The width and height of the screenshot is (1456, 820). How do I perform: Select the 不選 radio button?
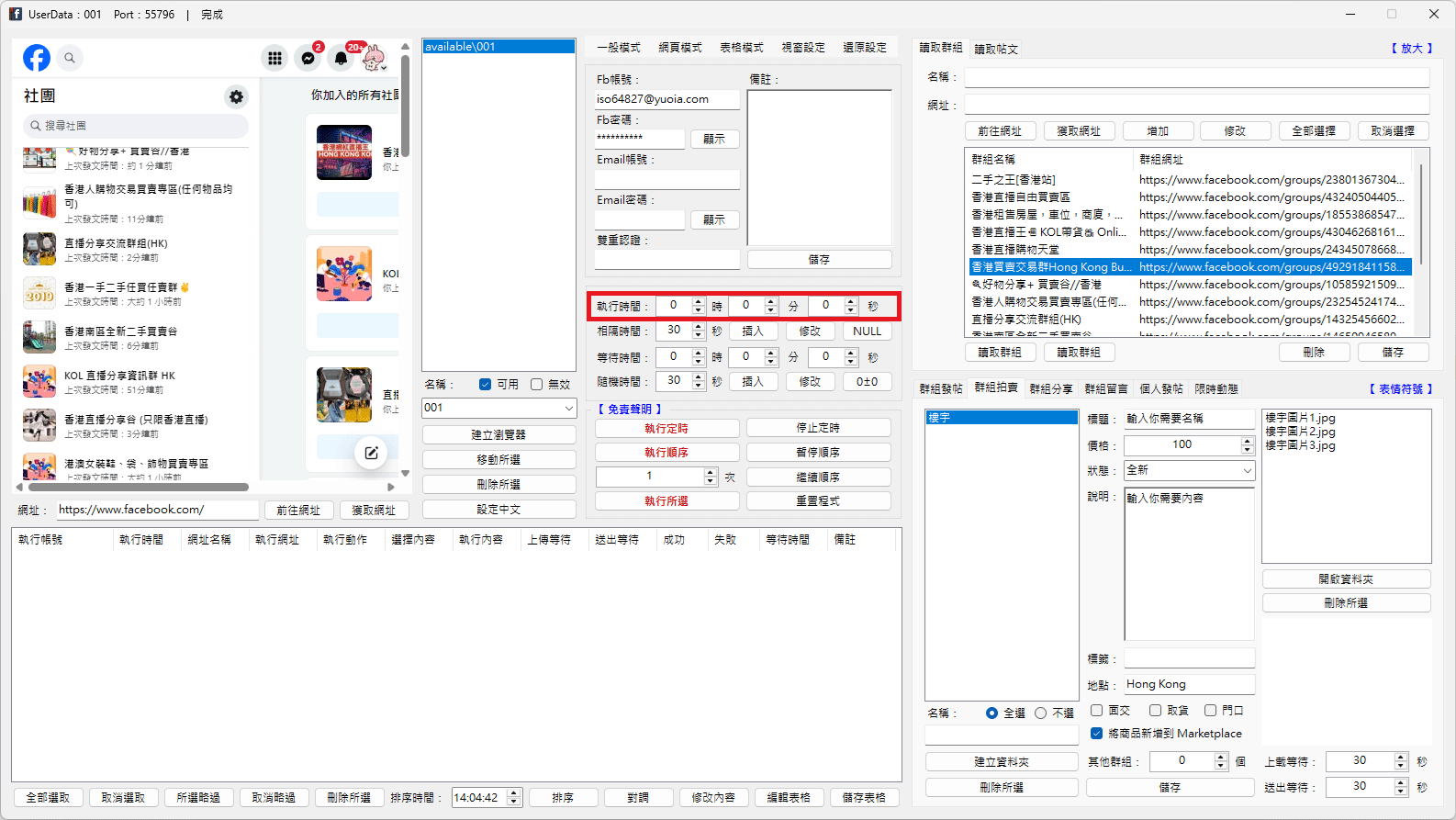[x=1040, y=713]
